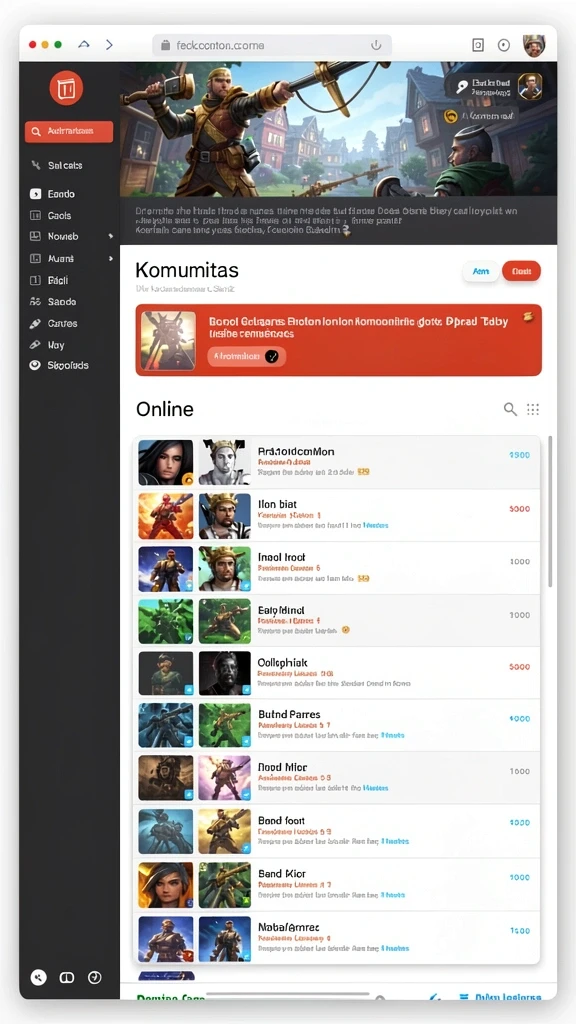Go forward with the browser forward arrow
576x1024 pixels.
click(109, 44)
